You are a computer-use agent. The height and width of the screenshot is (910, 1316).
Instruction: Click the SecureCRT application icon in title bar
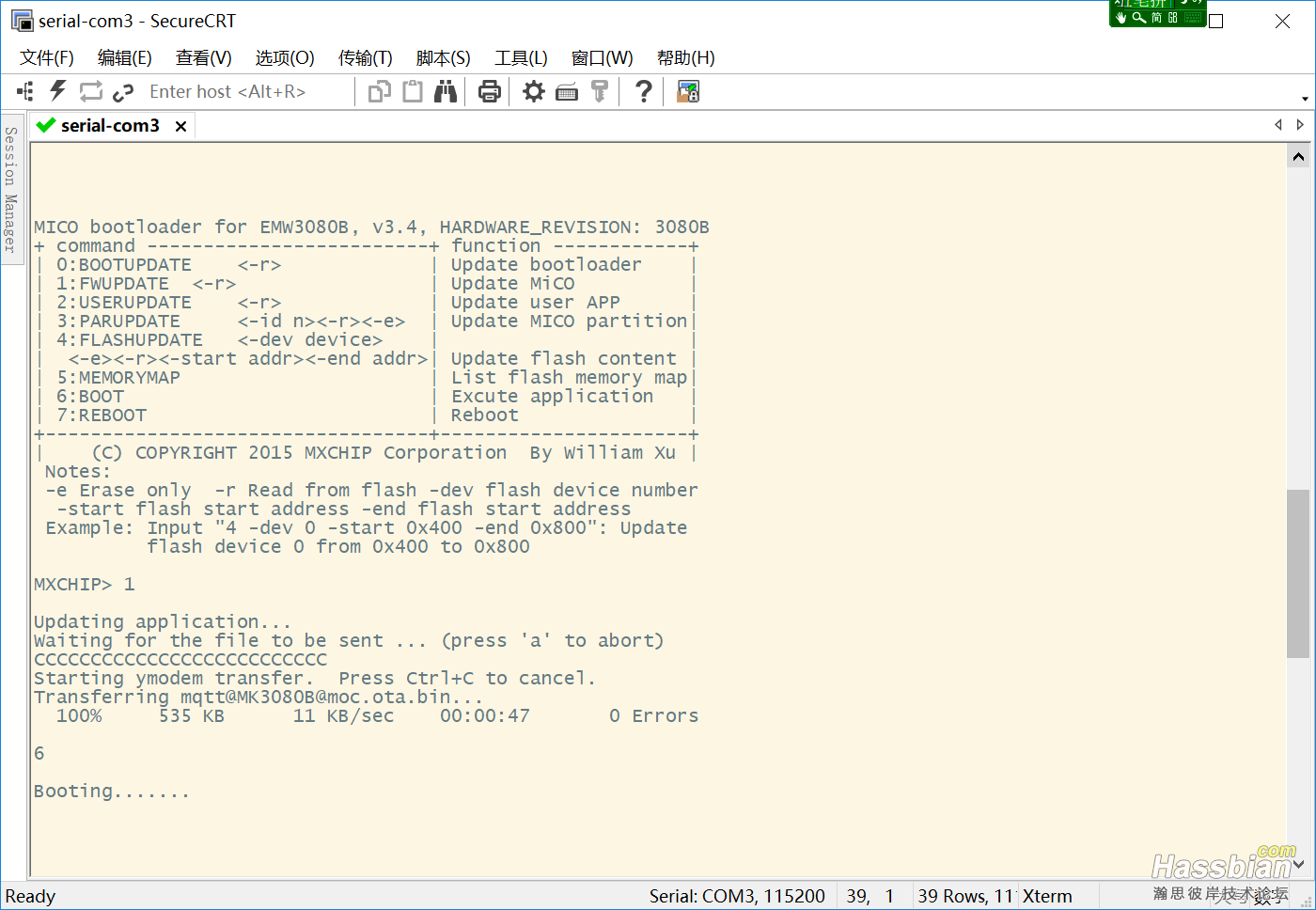(x=22, y=21)
